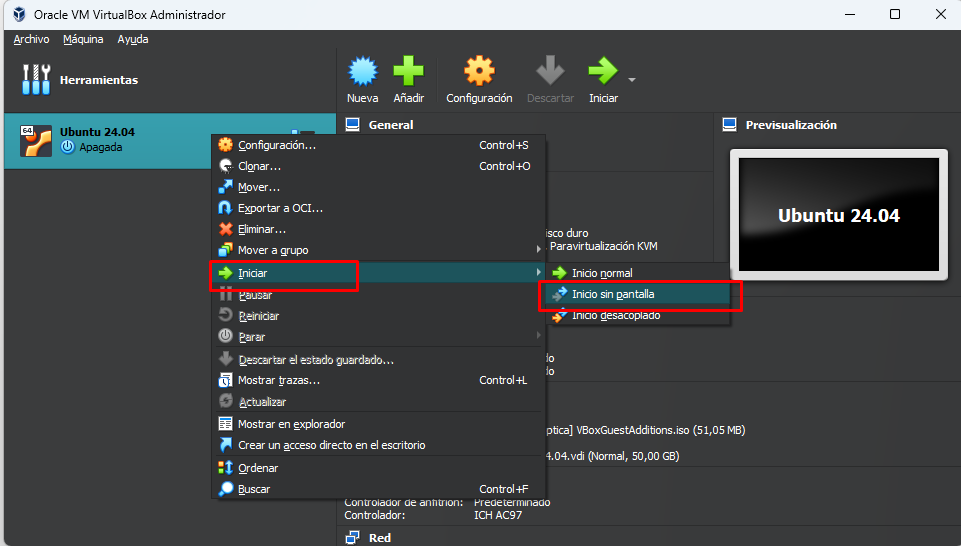
Task: Click the ICH AC97 controller value
Action: (x=498, y=515)
